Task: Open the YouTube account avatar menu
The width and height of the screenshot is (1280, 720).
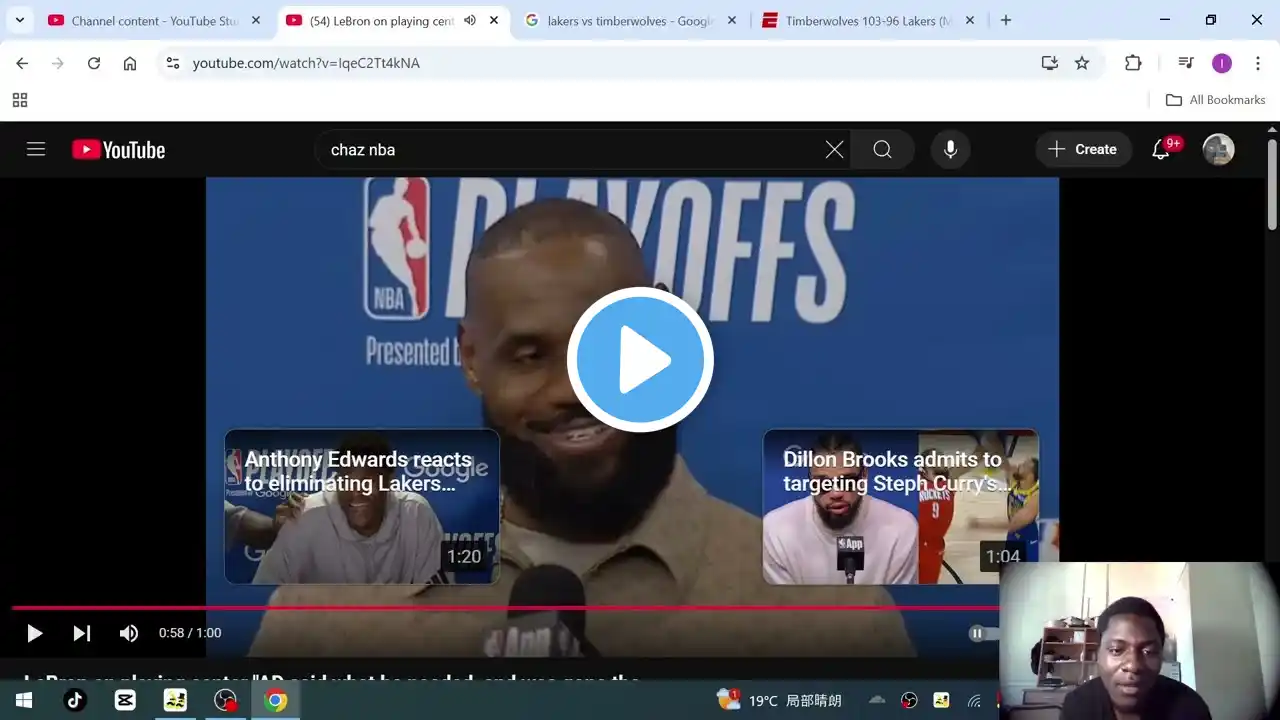Action: tap(1218, 149)
